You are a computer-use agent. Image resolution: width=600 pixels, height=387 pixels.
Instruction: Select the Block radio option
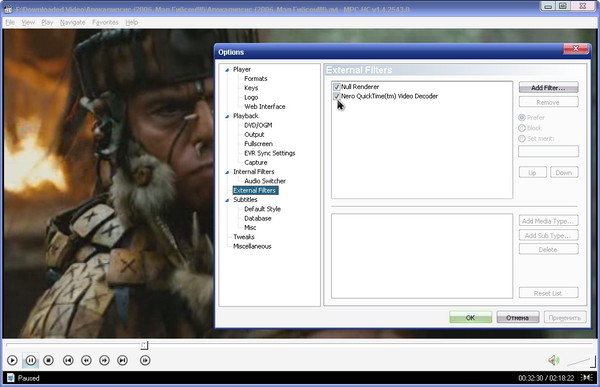[522, 128]
